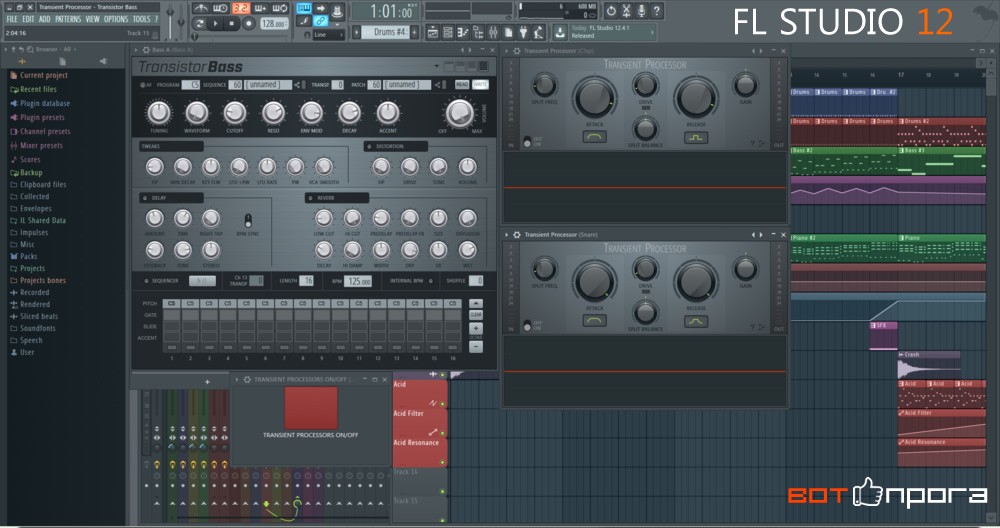Image resolution: width=1000 pixels, height=528 pixels.
Task: Click the scissors one-click audio icon
Action: (x=626, y=10)
